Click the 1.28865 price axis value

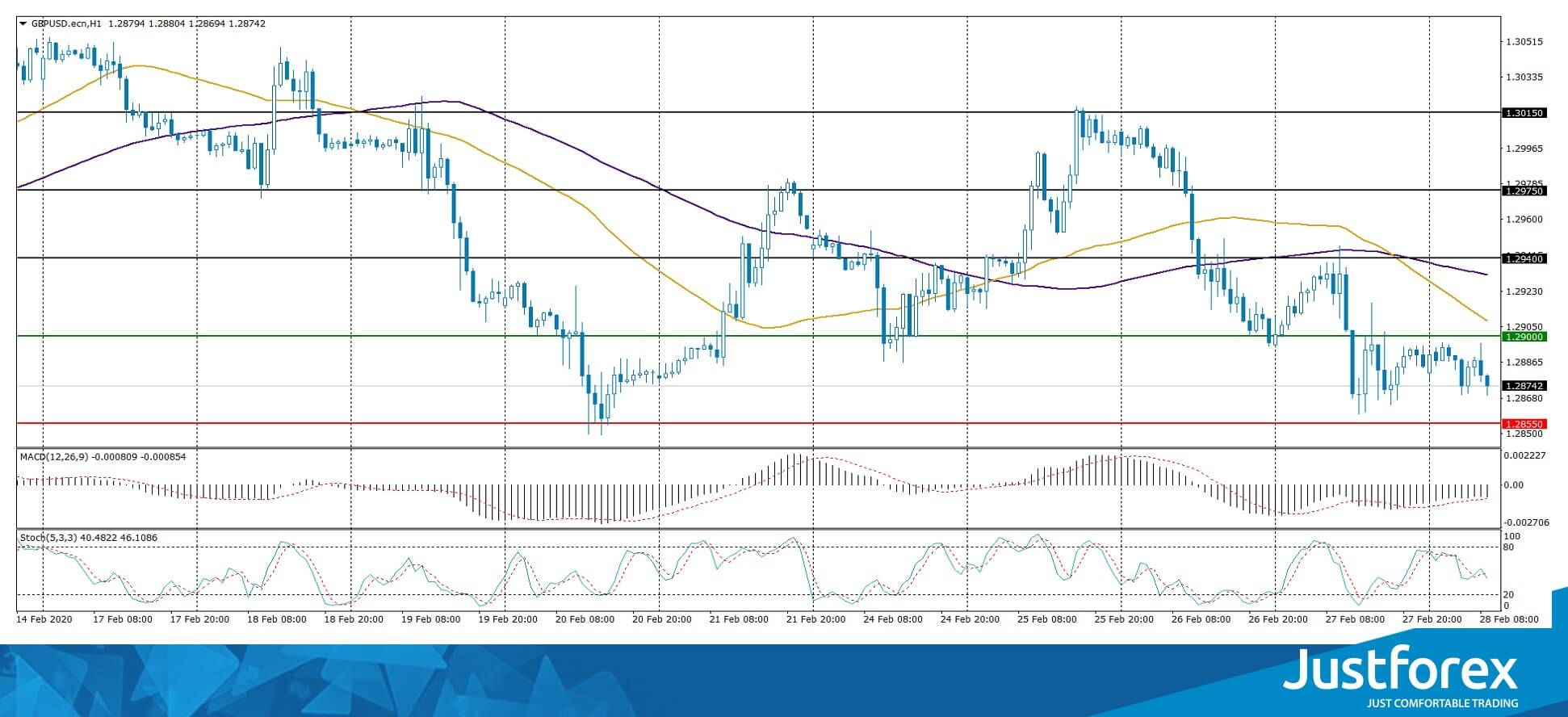pyautogui.click(x=1525, y=363)
